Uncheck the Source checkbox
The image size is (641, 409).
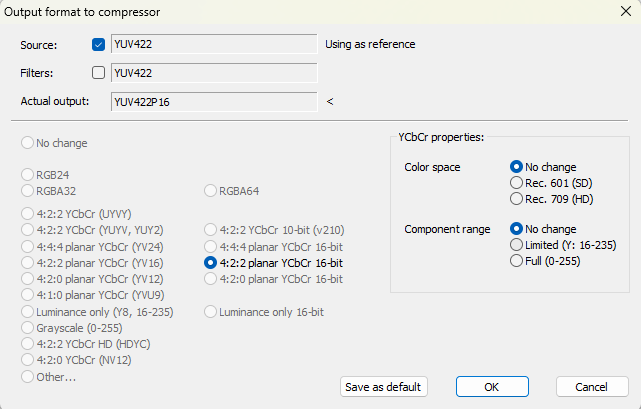[x=98, y=45]
